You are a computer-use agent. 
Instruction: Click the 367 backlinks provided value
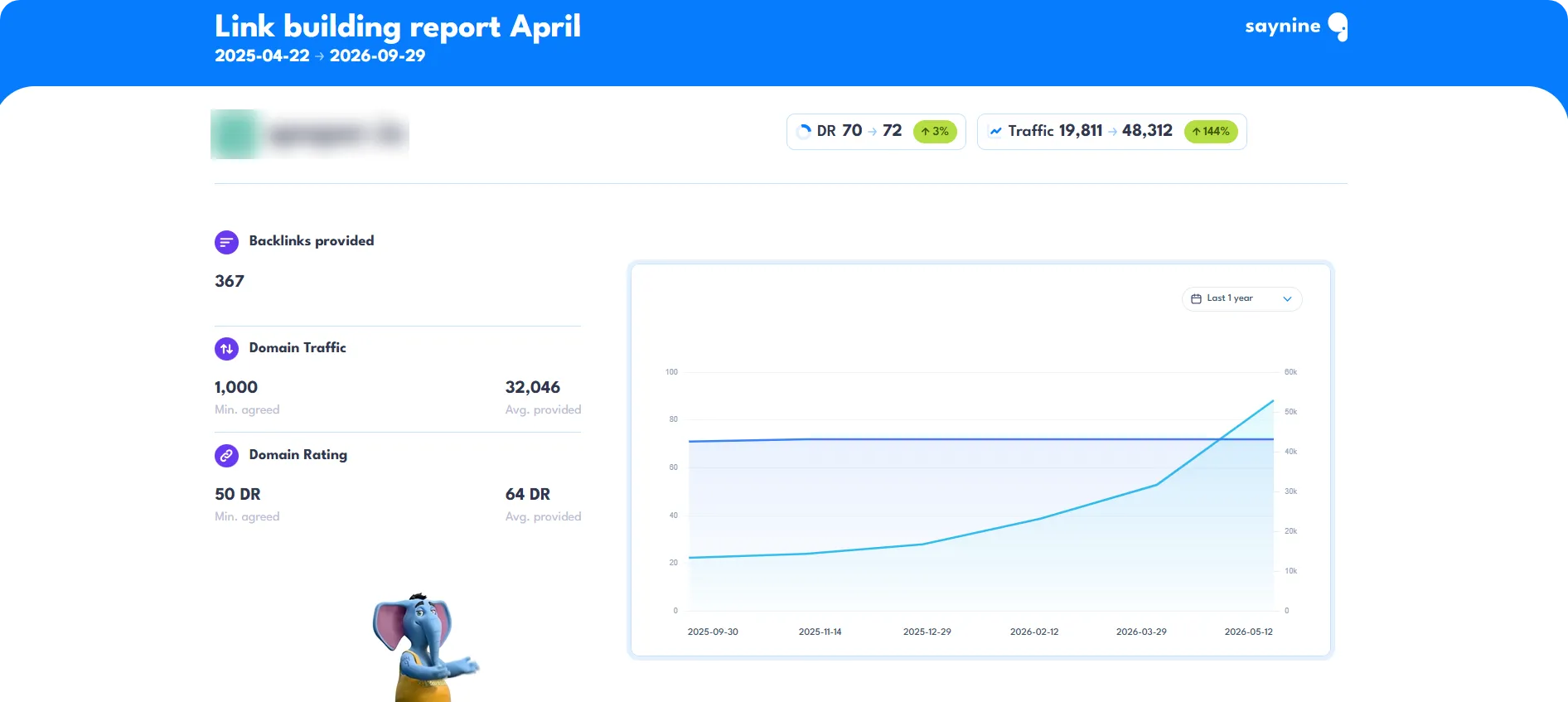pyautogui.click(x=230, y=281)
